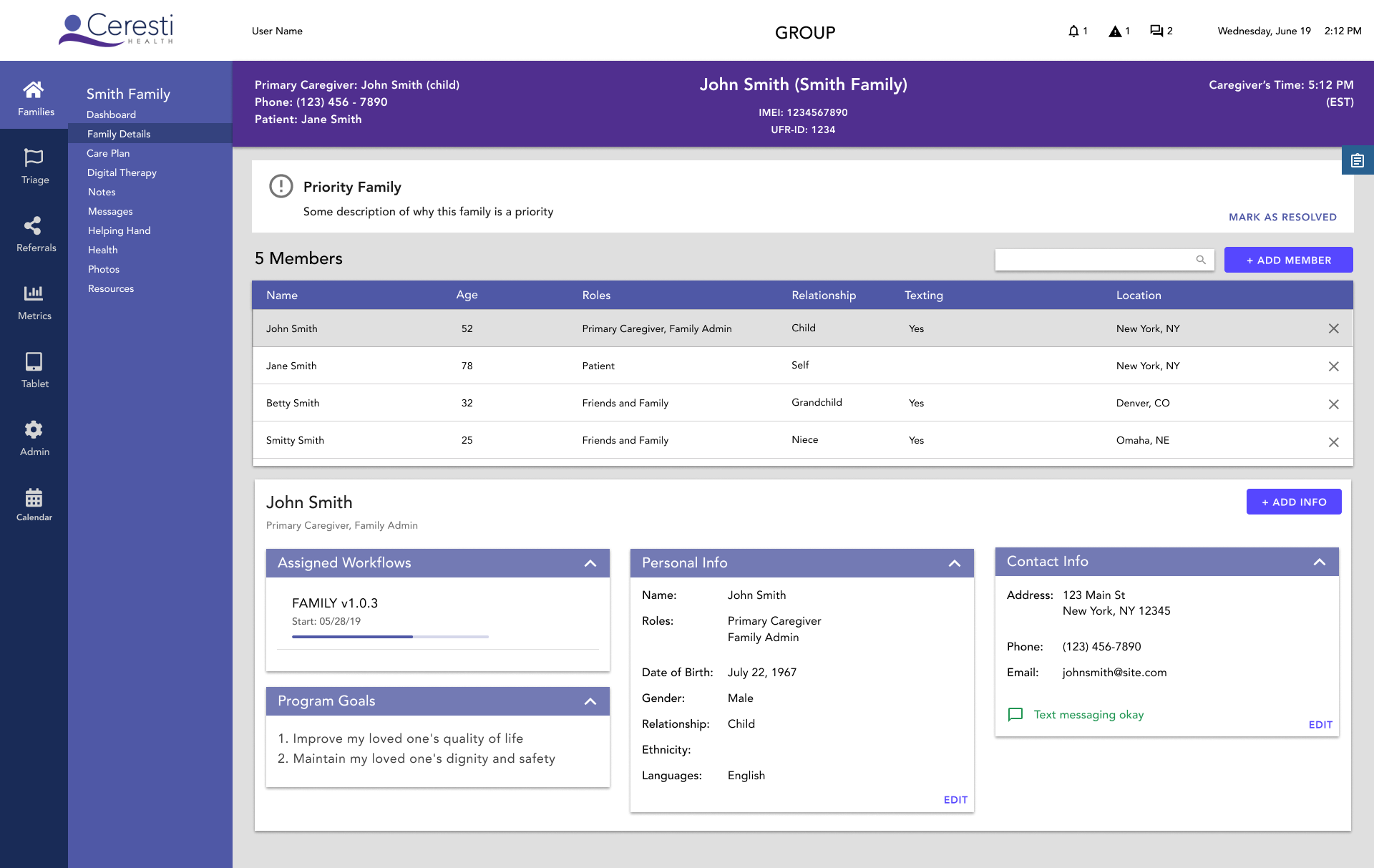Open Care Plan from the family menu
The width and height of the screenshot is (1374, 868).
click(x=108, y=153)
